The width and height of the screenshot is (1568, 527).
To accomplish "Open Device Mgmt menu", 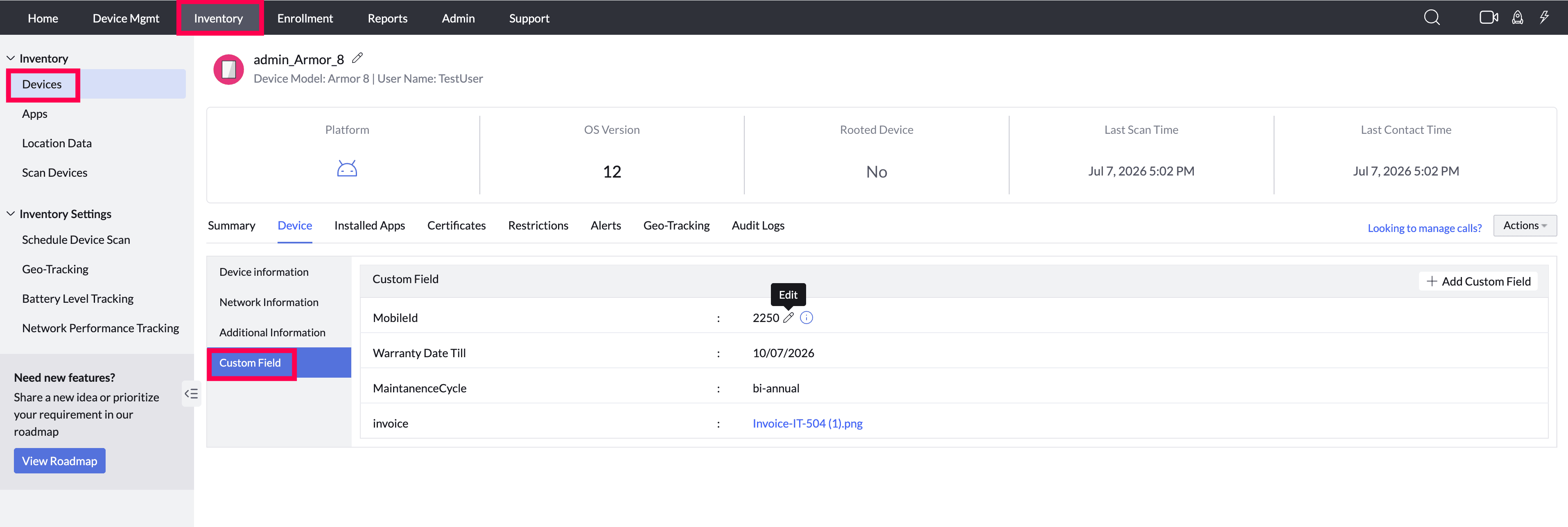I will [x=126, y=18].
